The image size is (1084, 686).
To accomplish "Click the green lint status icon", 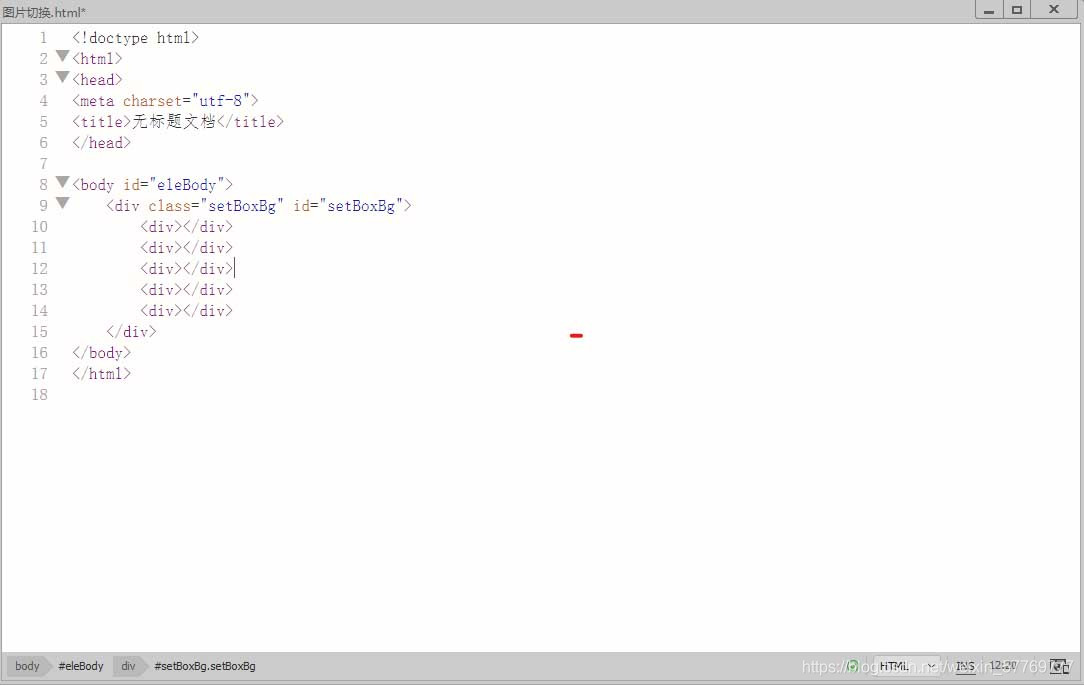I will [853, 666].
